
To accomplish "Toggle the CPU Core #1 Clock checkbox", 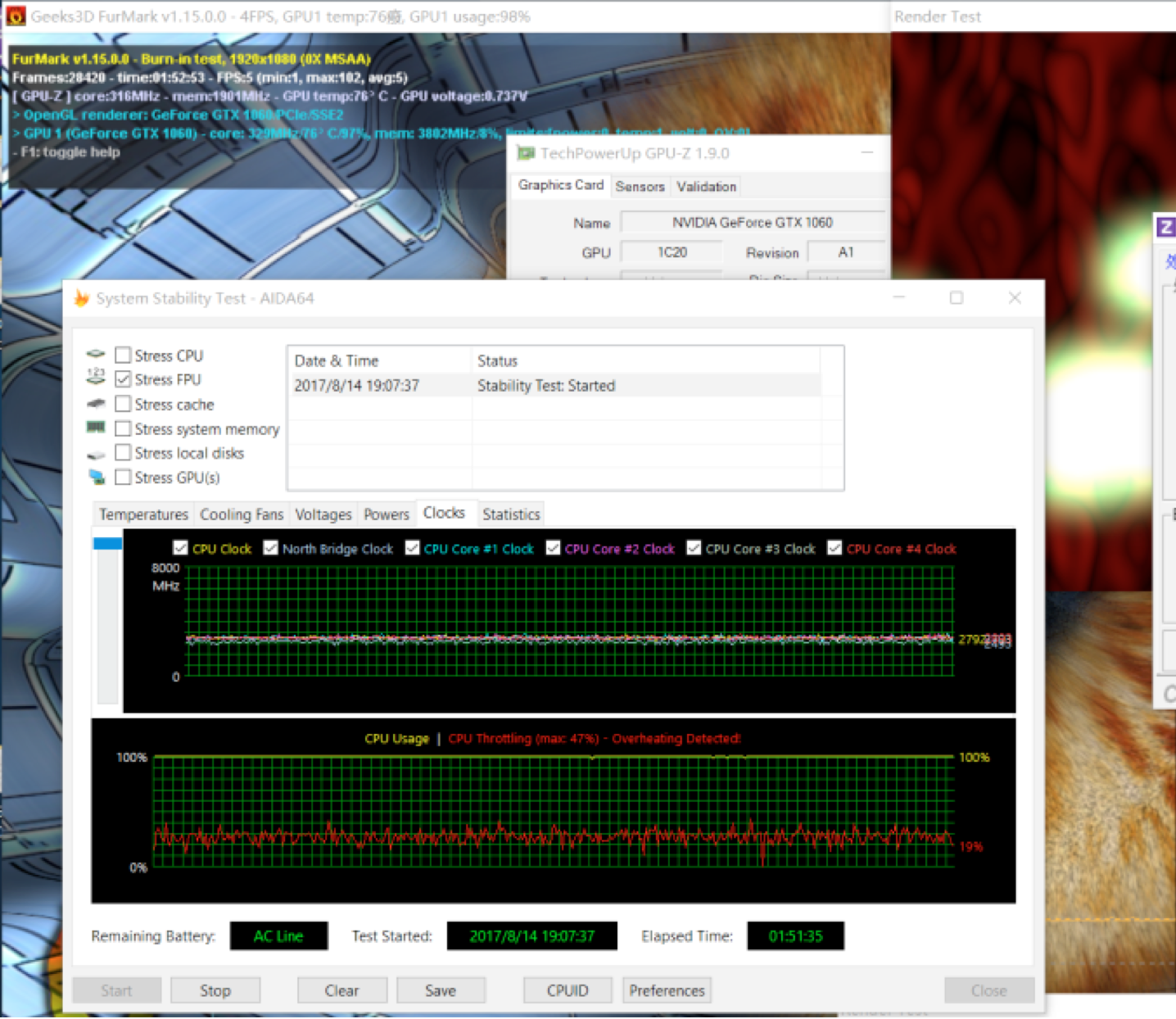I will click(x=412, y=548).
